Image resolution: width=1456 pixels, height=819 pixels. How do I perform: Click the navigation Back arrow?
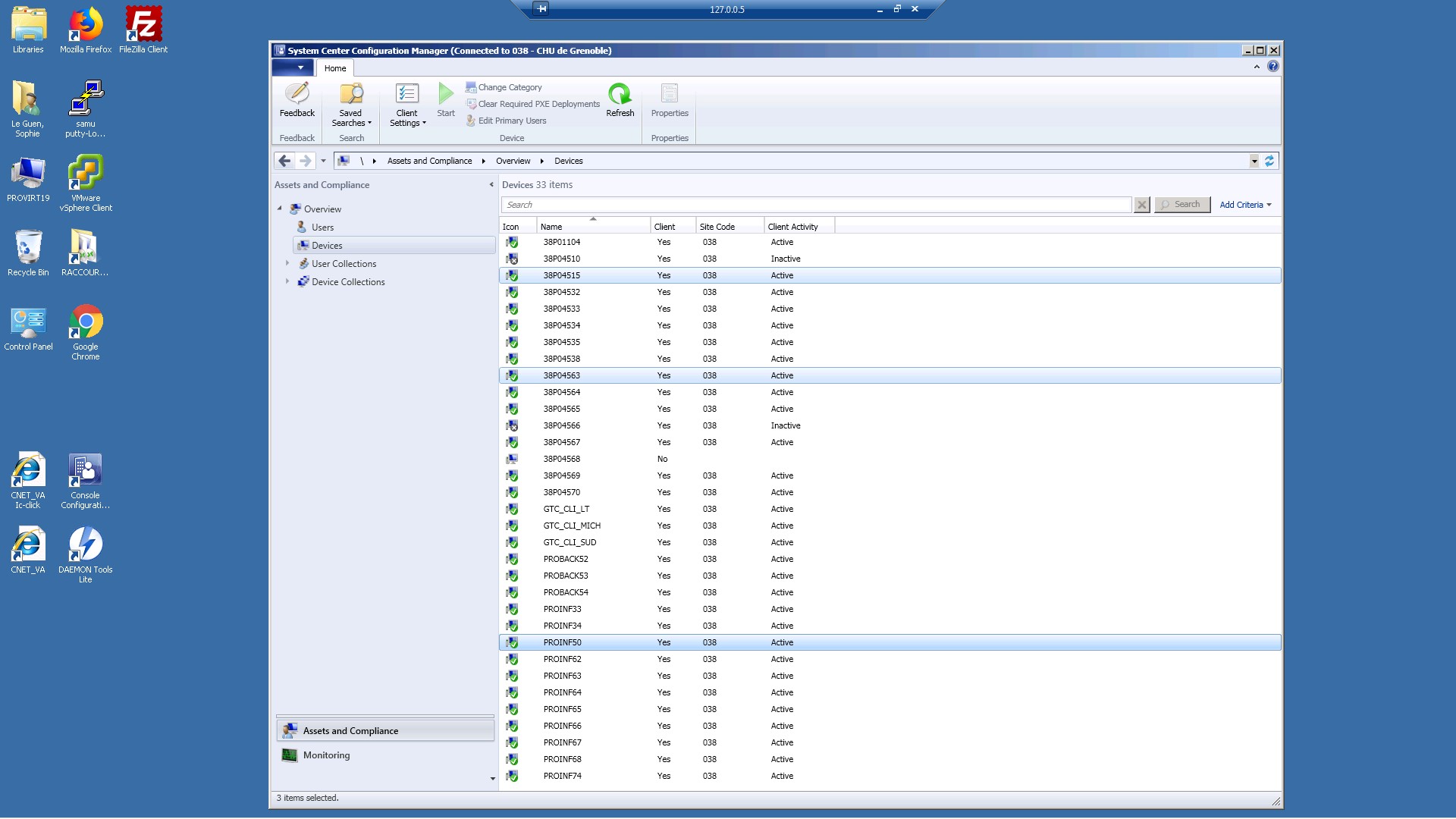(x=284, y=161)
